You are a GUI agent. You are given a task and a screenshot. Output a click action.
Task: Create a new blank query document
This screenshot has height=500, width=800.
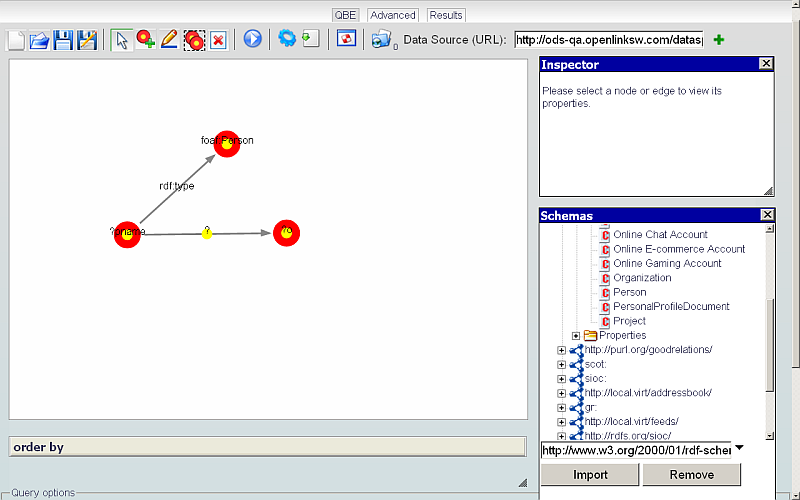pyautogui.click(x=15, y=40)
